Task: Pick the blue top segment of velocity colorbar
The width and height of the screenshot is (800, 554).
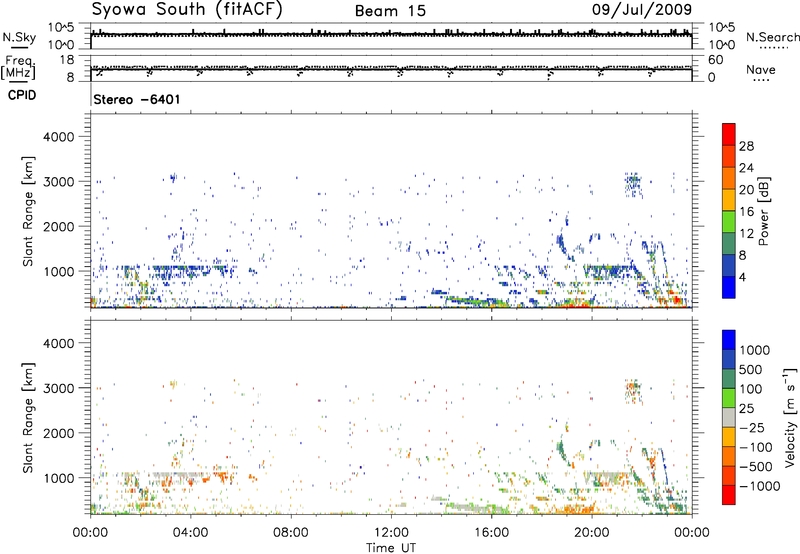Action: point(729,340)
